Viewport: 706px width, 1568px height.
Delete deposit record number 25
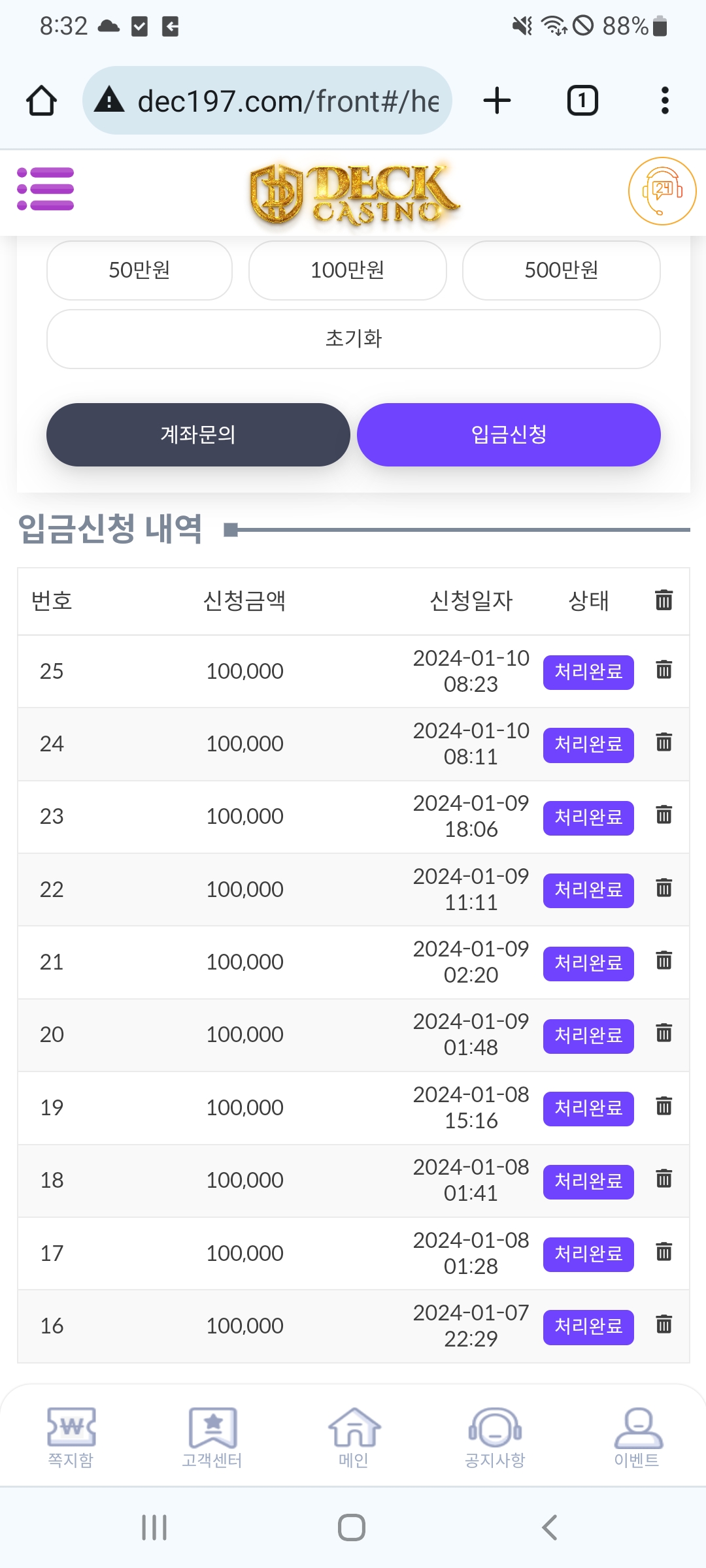click(664, 670)
